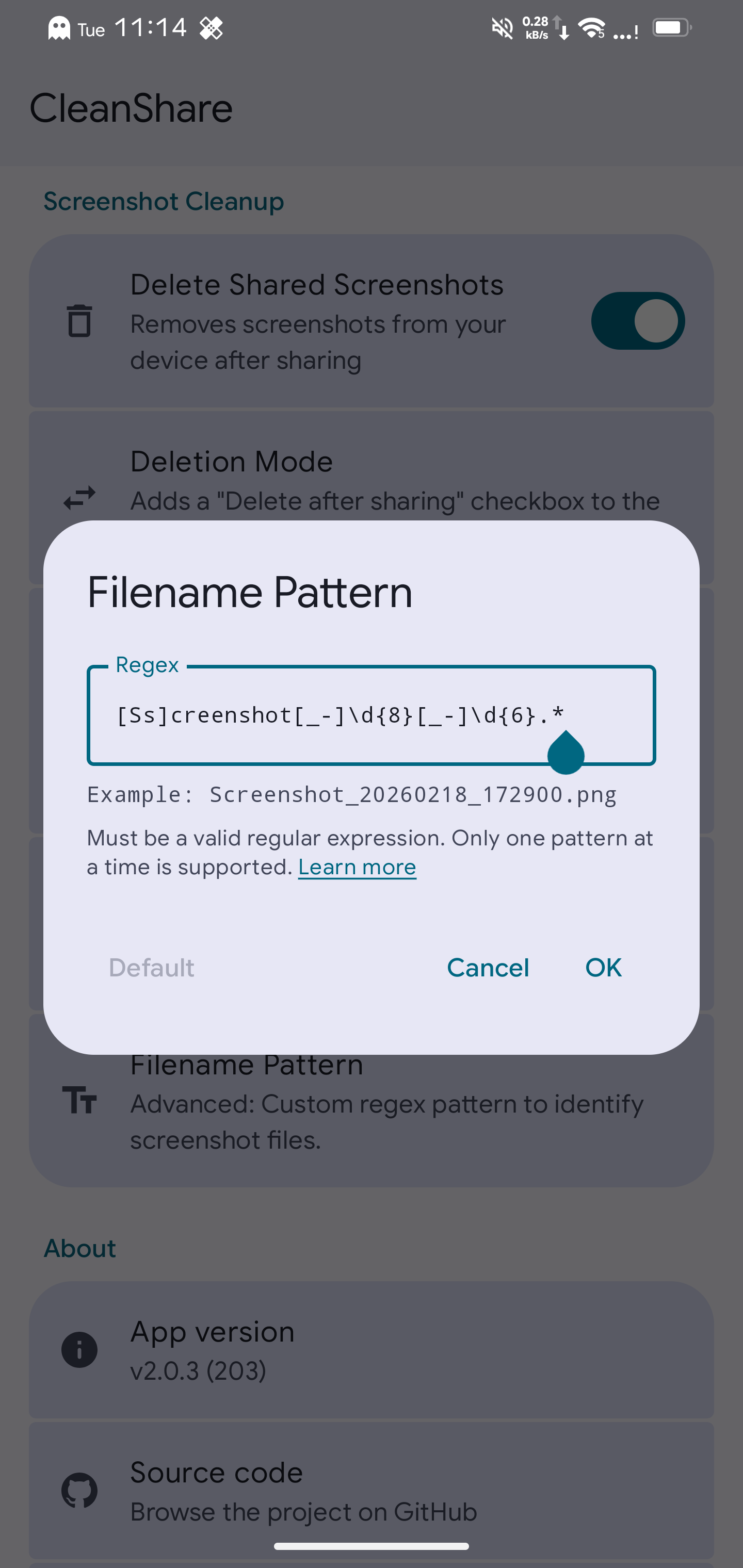The width and height of the screenshot is (743, 1568).
Task: Tap the muted sound icon in status bar
Action: tap(503, 28)
